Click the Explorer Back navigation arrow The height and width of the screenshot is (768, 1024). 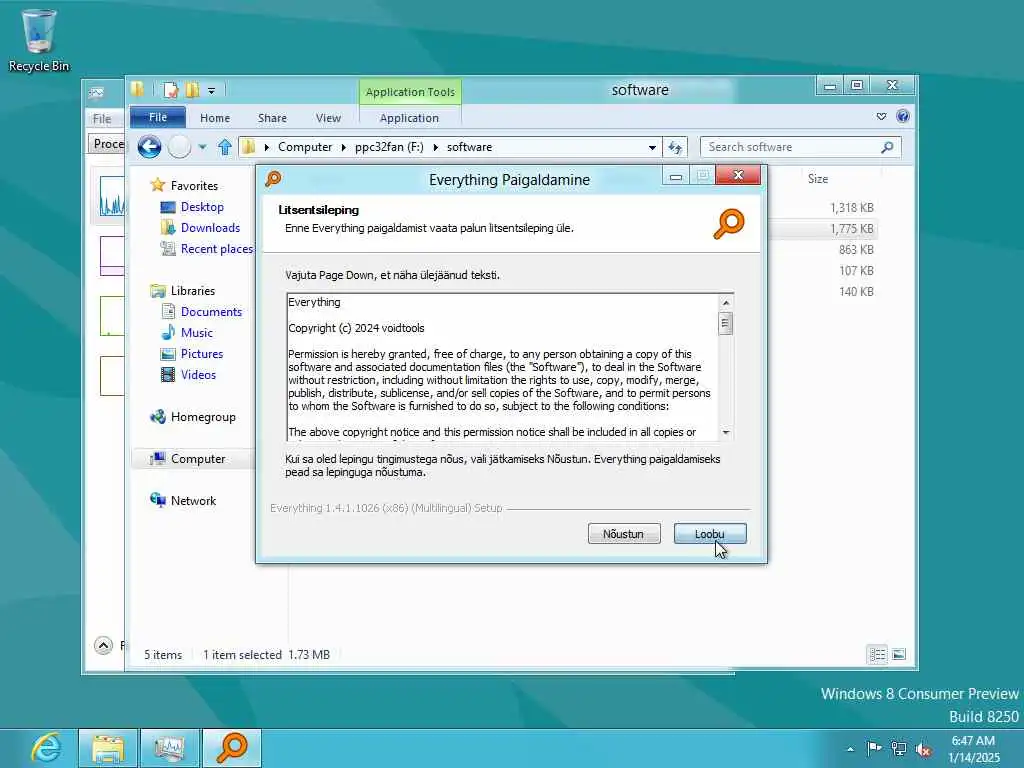coord(150,147)
